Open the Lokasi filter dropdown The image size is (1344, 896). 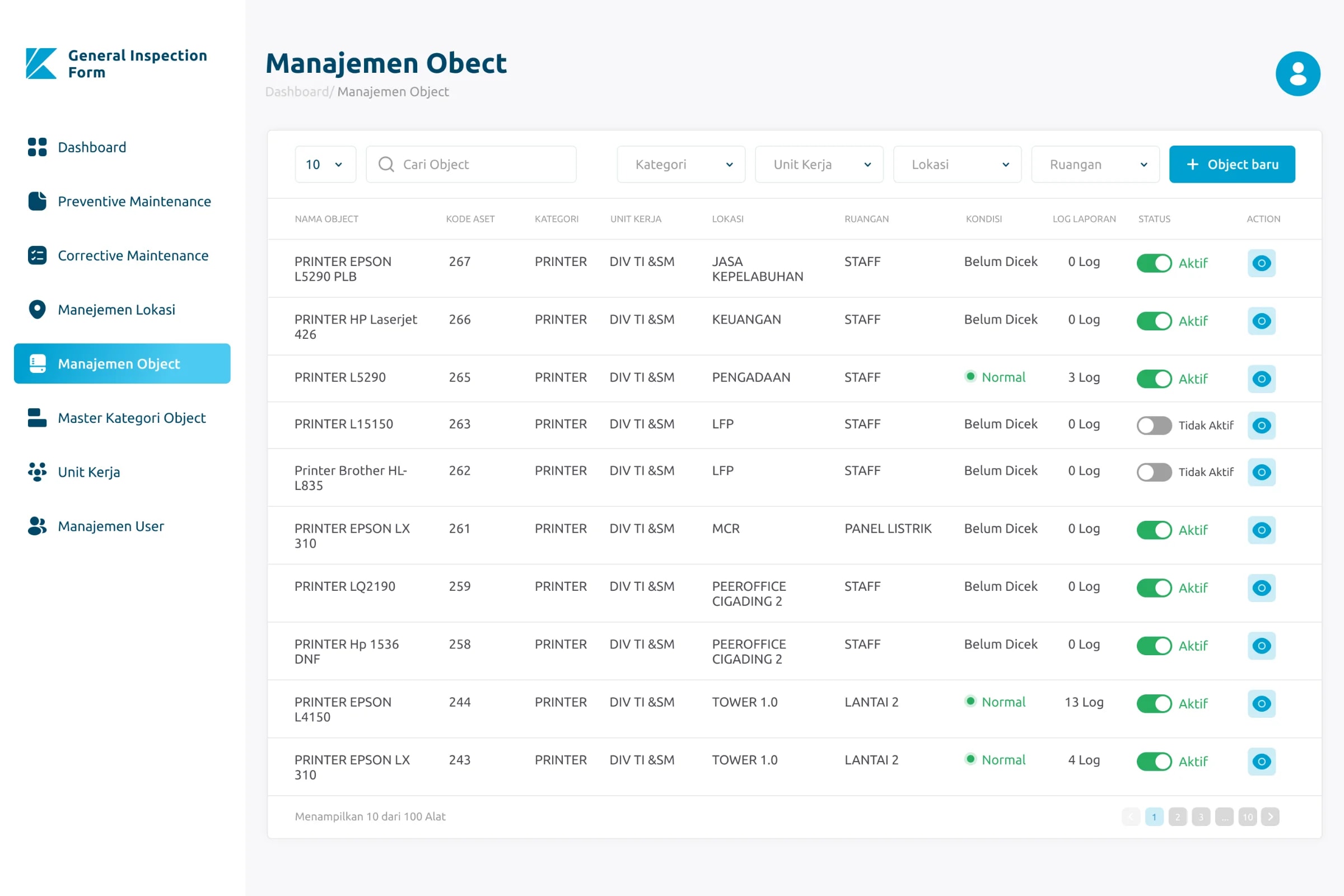pos(957,165)
